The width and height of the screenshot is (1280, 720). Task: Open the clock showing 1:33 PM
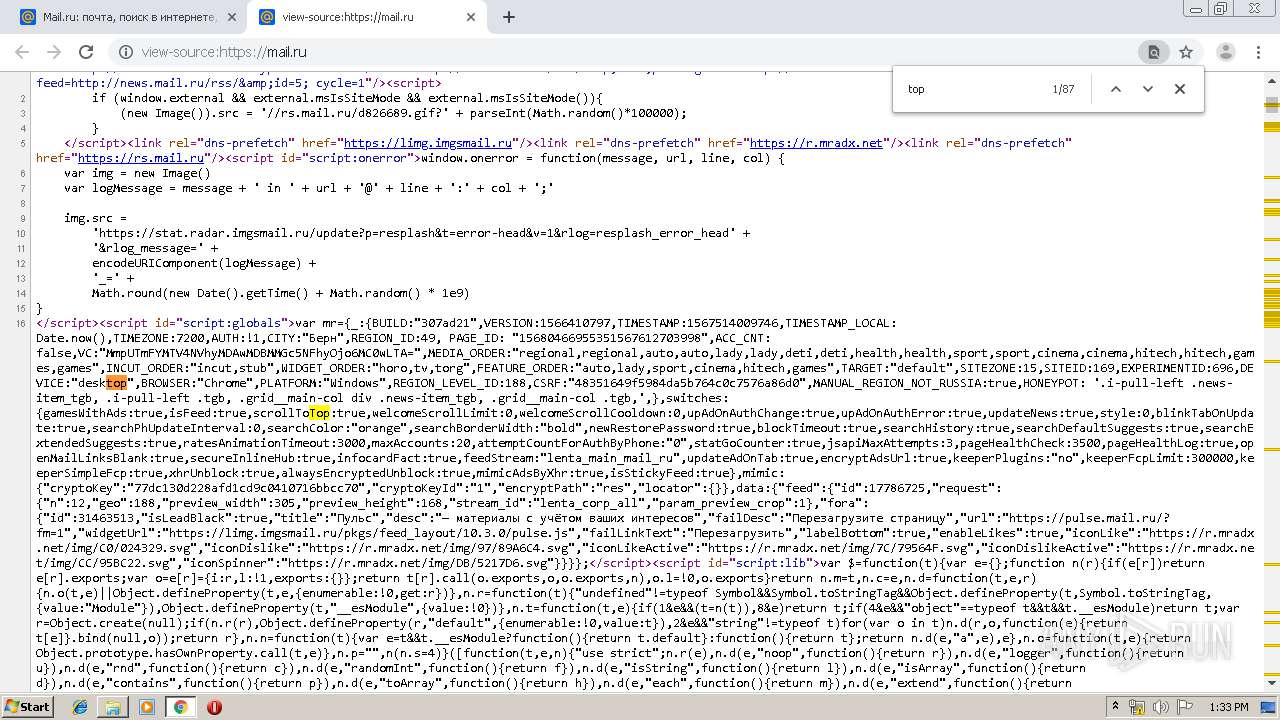pyautogui.click(x=1229, y=707)
